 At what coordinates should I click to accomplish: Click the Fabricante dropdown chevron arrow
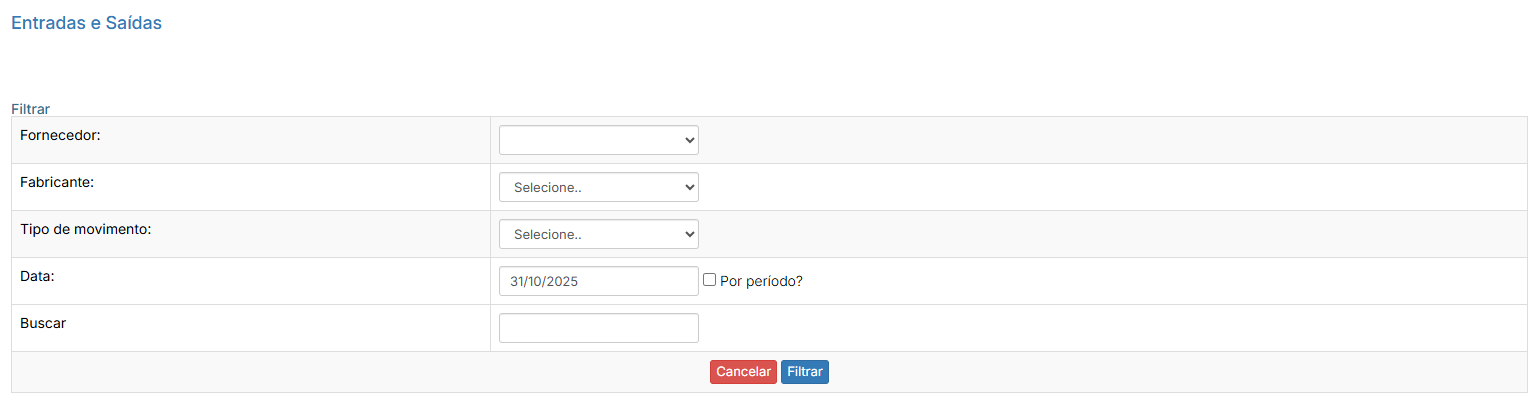click(689, 187)
